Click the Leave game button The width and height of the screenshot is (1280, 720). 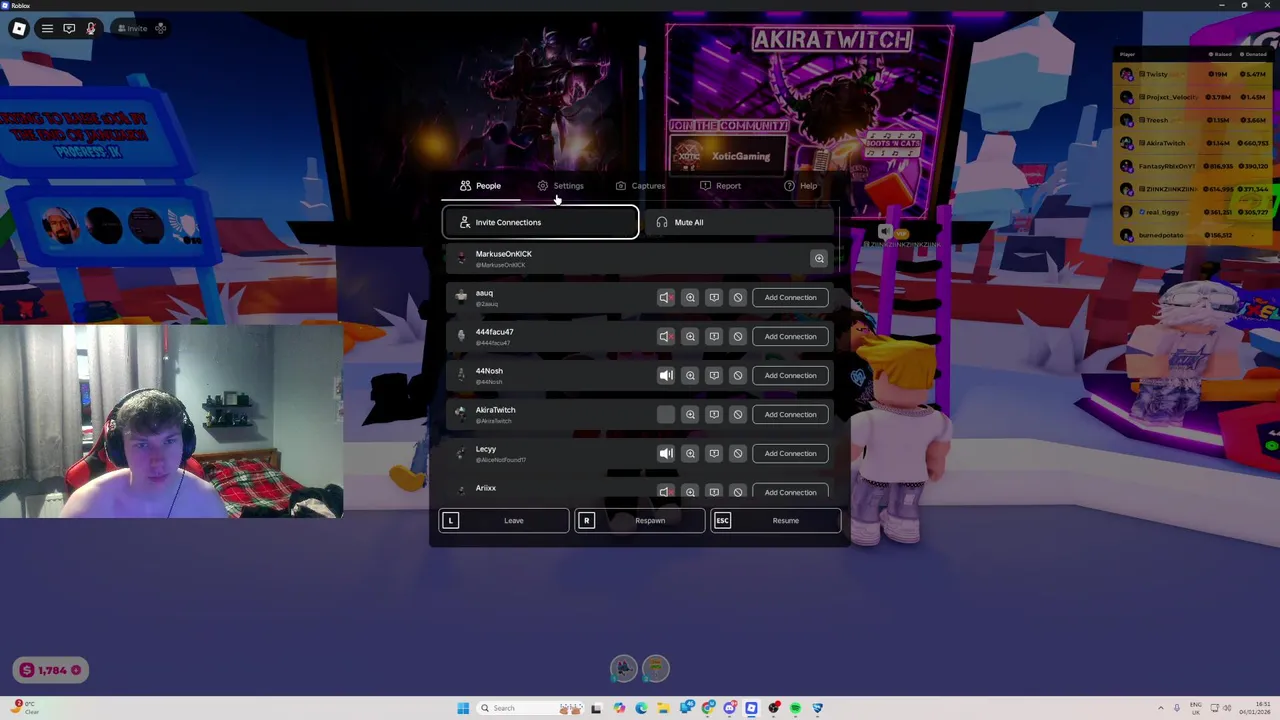coord(504,520)
